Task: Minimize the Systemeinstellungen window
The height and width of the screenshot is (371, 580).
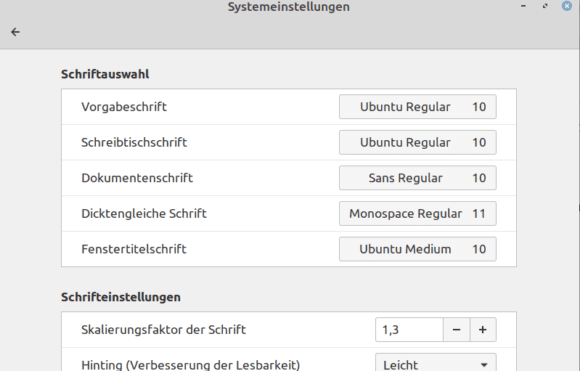Action: (x=523, y=6)
